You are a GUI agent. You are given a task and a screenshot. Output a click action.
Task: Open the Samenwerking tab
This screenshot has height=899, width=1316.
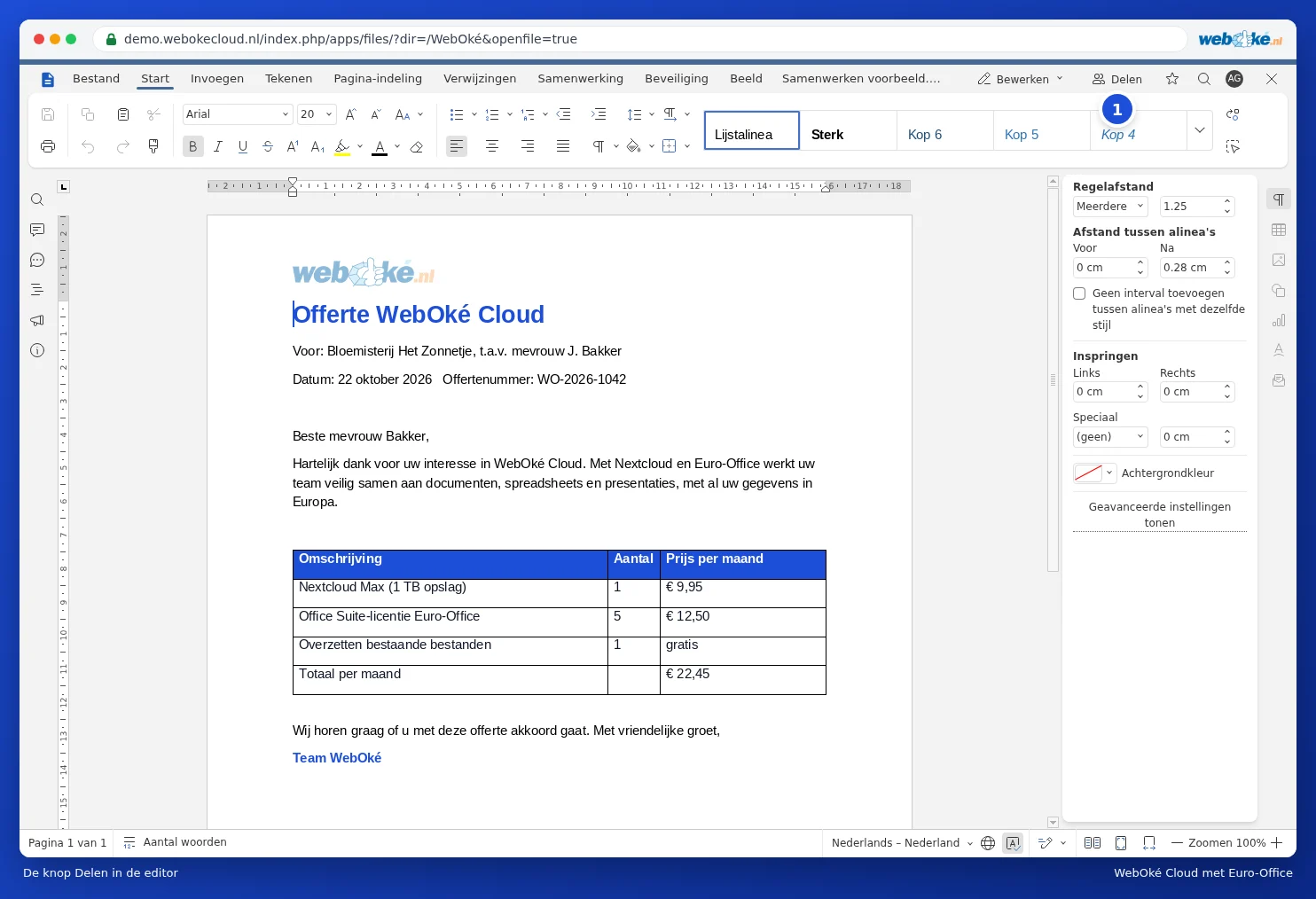click(x=580, y=79)
